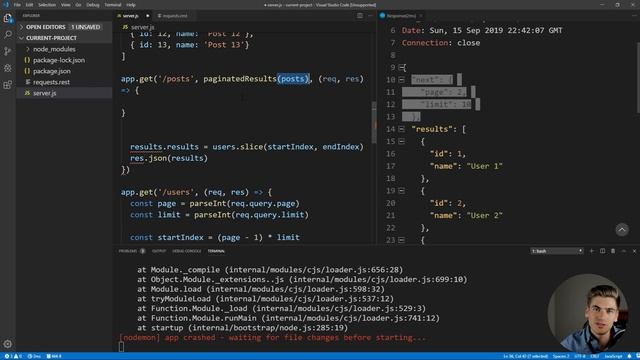Open the Extensions view icon
This screenshot has width=640, height=360.
coord(8,85)
